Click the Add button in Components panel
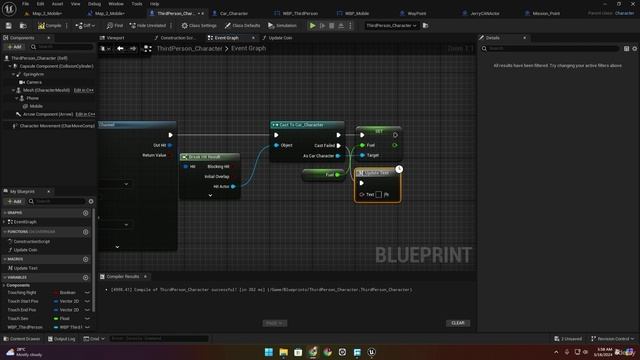 point(14,47)
